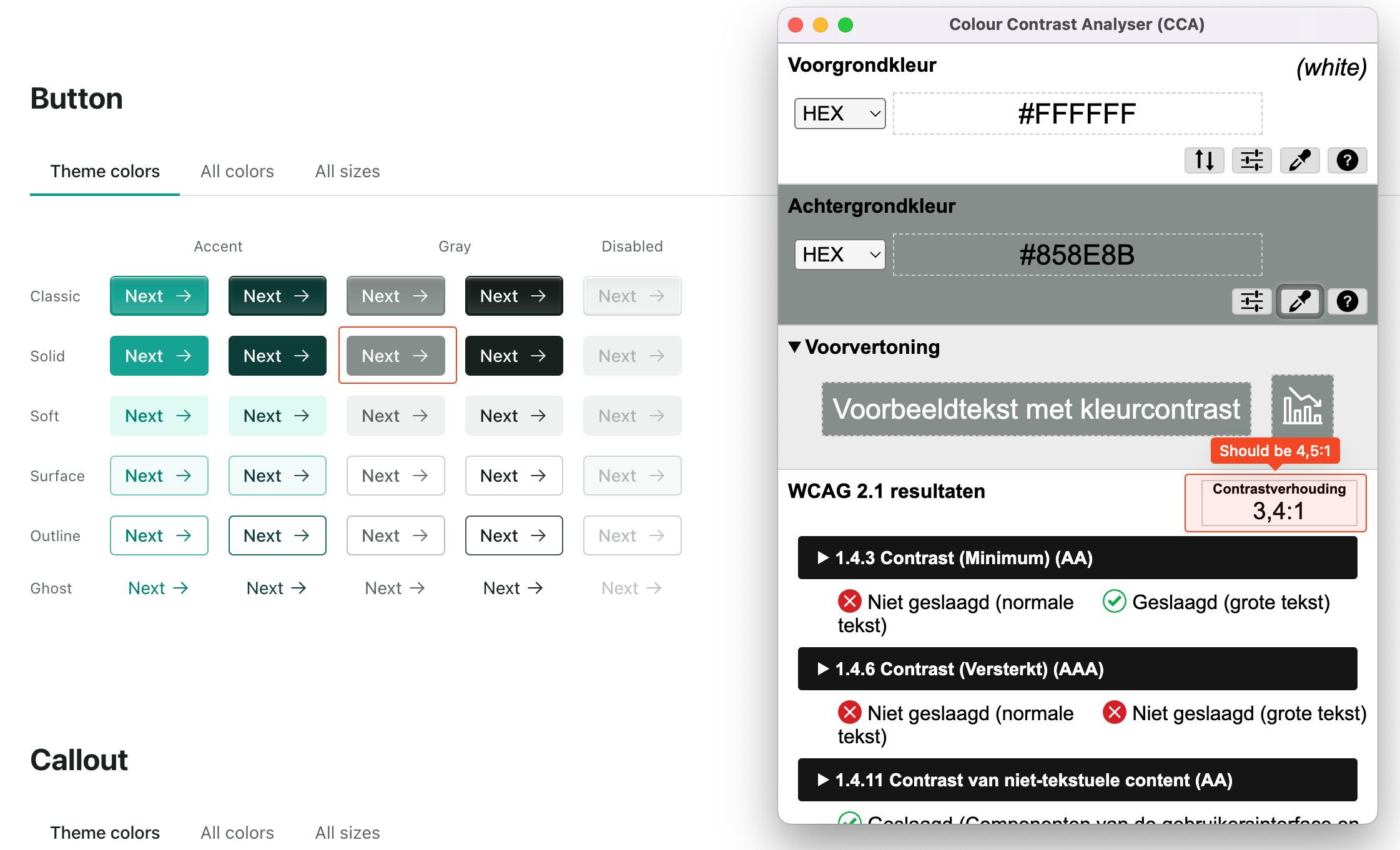Select the background eyedropper tool

tap(1299, 301)
